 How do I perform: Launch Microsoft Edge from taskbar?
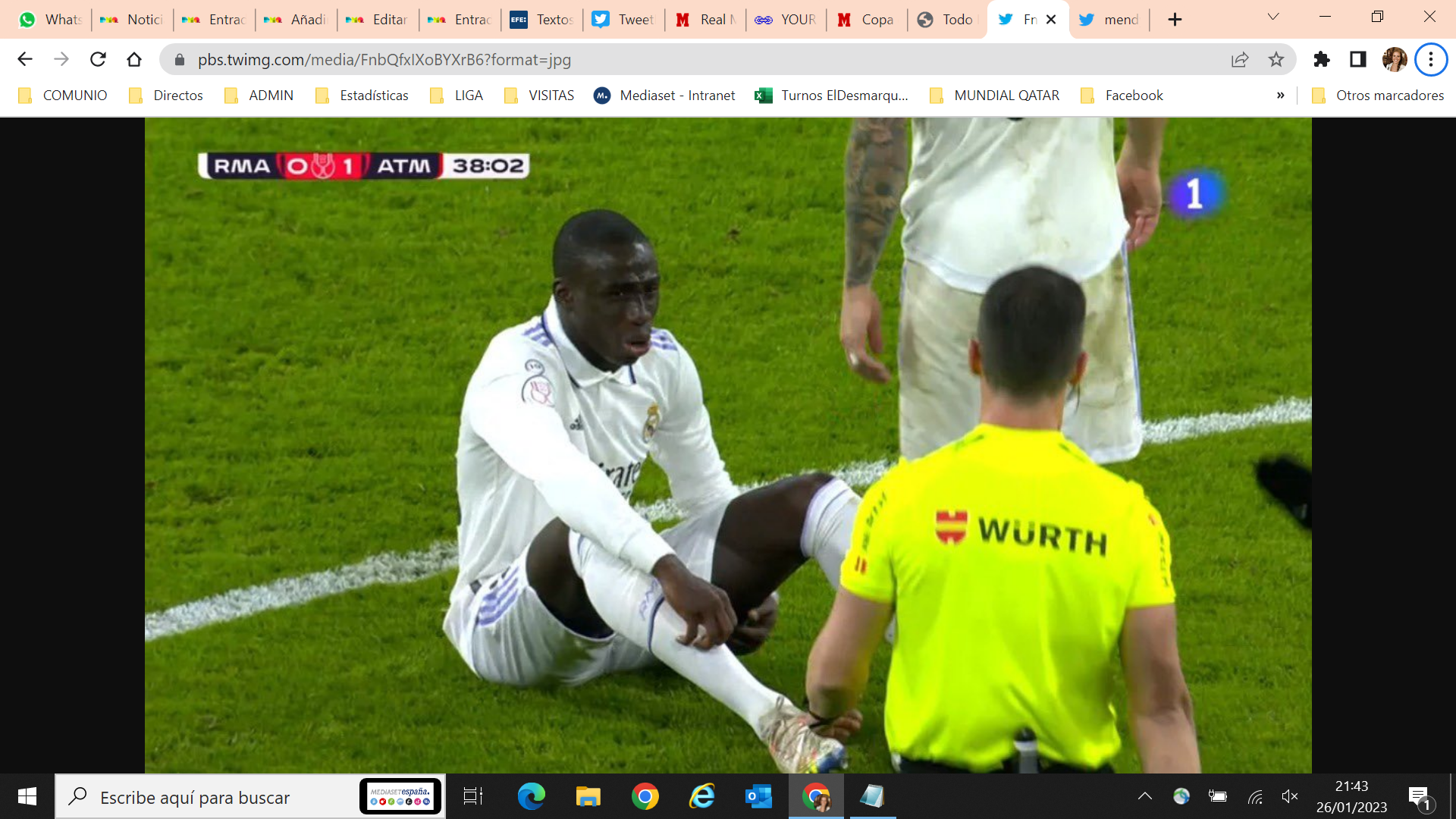531,796
